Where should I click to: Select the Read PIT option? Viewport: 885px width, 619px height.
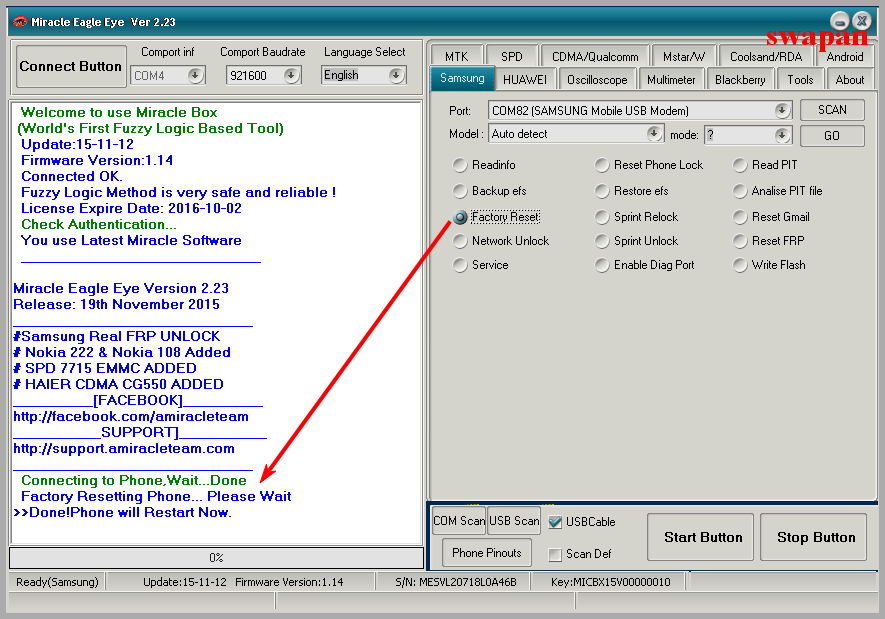[740, 165]
